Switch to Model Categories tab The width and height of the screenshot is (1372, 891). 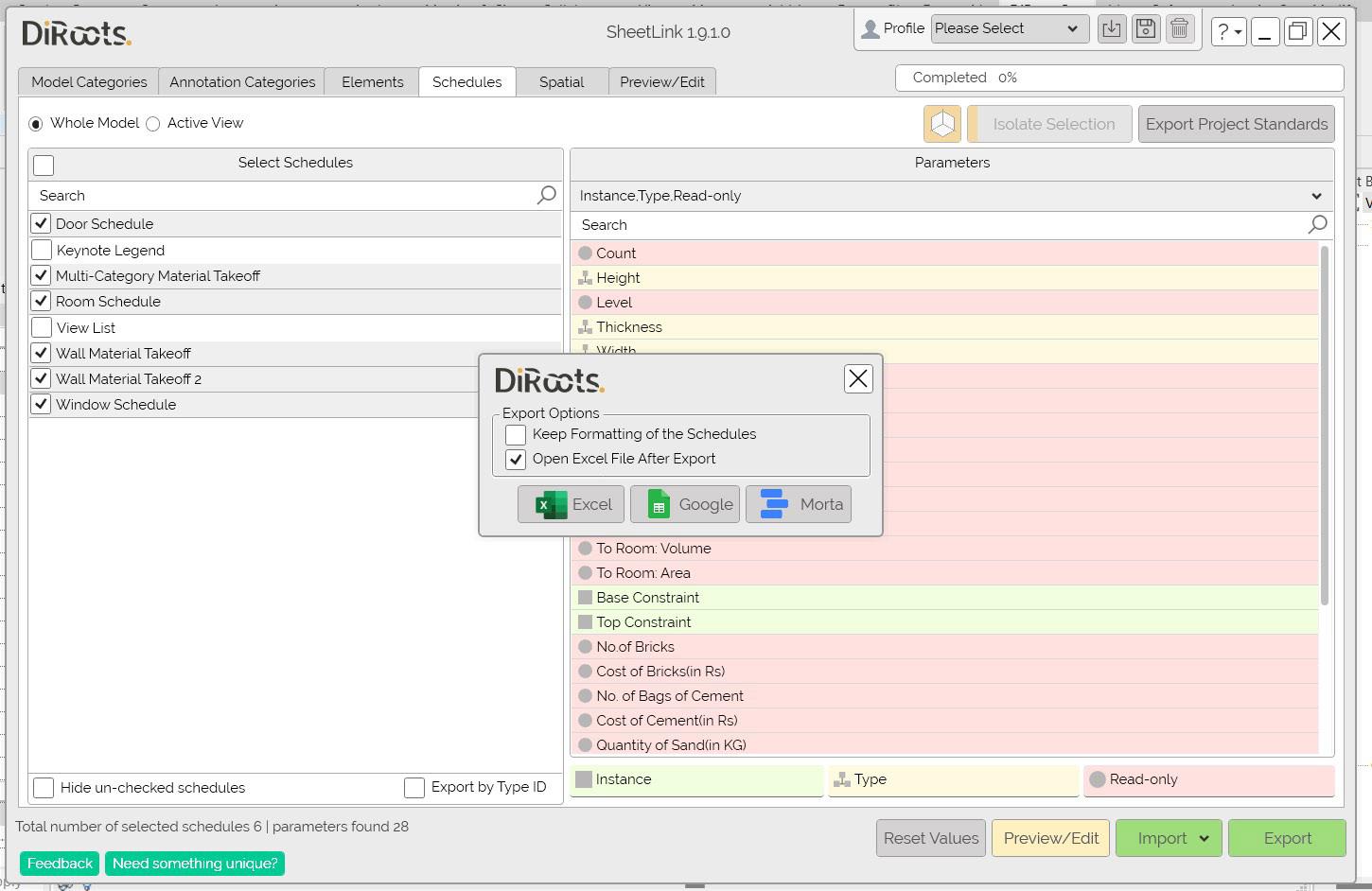(89, 82)
